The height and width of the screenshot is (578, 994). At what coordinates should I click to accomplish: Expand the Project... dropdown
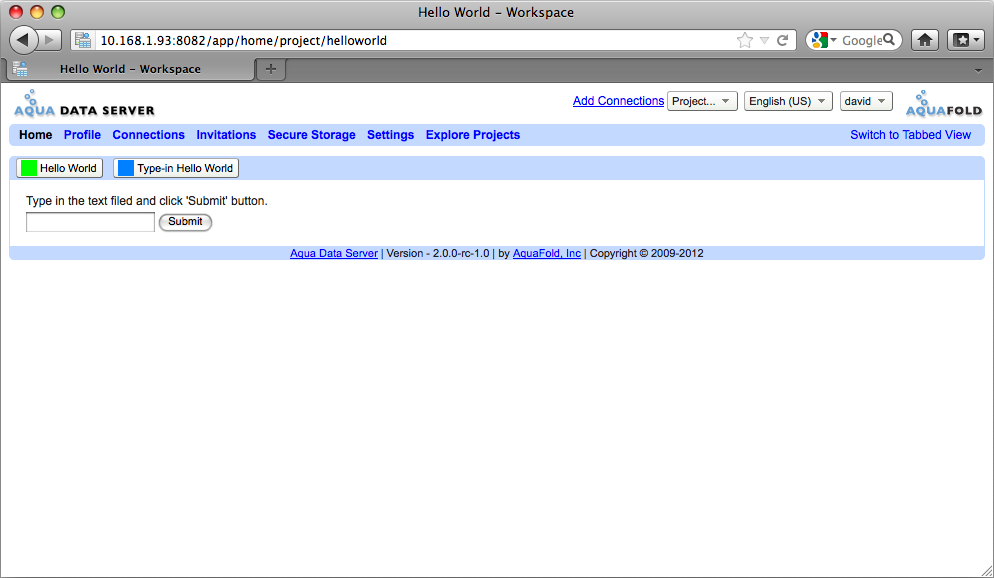[x=702, y=101]
